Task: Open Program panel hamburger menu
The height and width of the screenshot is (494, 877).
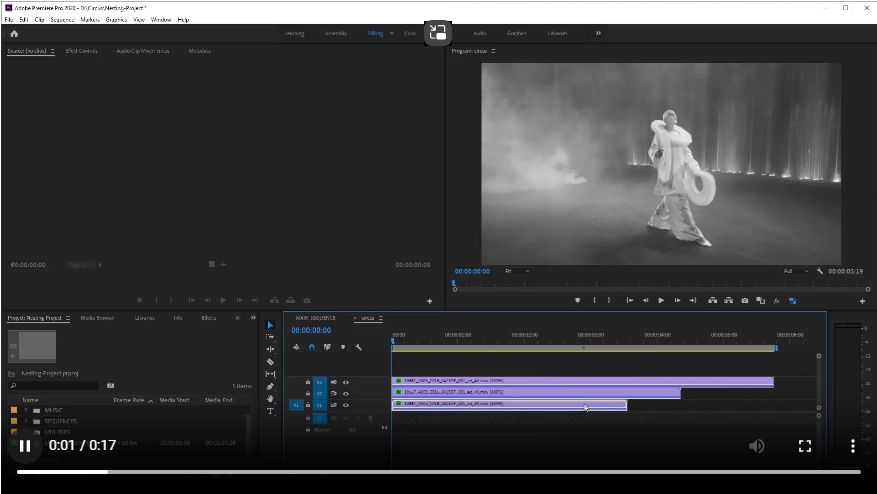Action: (x=493, y=51)
